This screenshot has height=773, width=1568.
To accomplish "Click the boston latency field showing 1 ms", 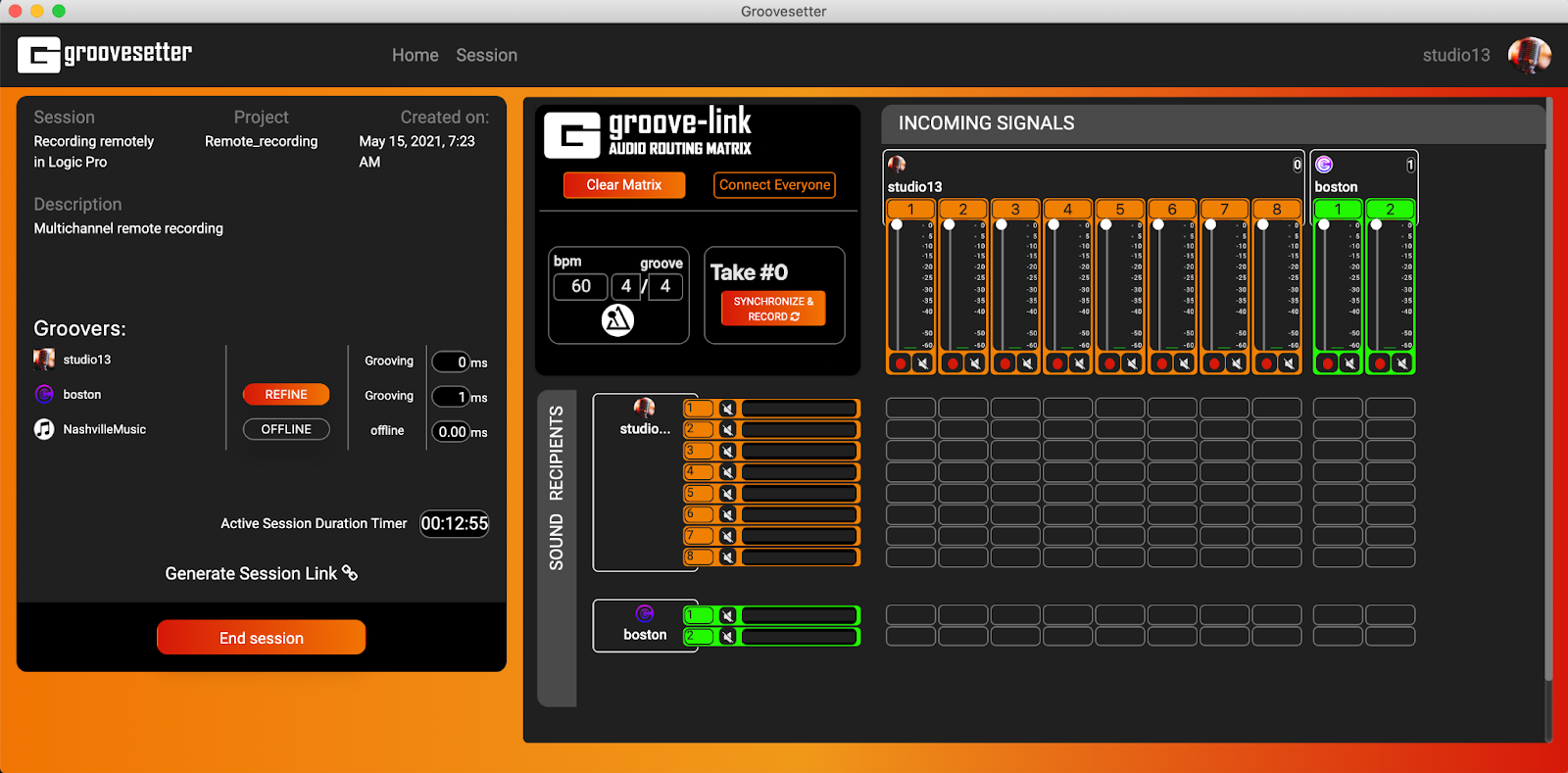I will pyautogui.click(x=453, y=397).
